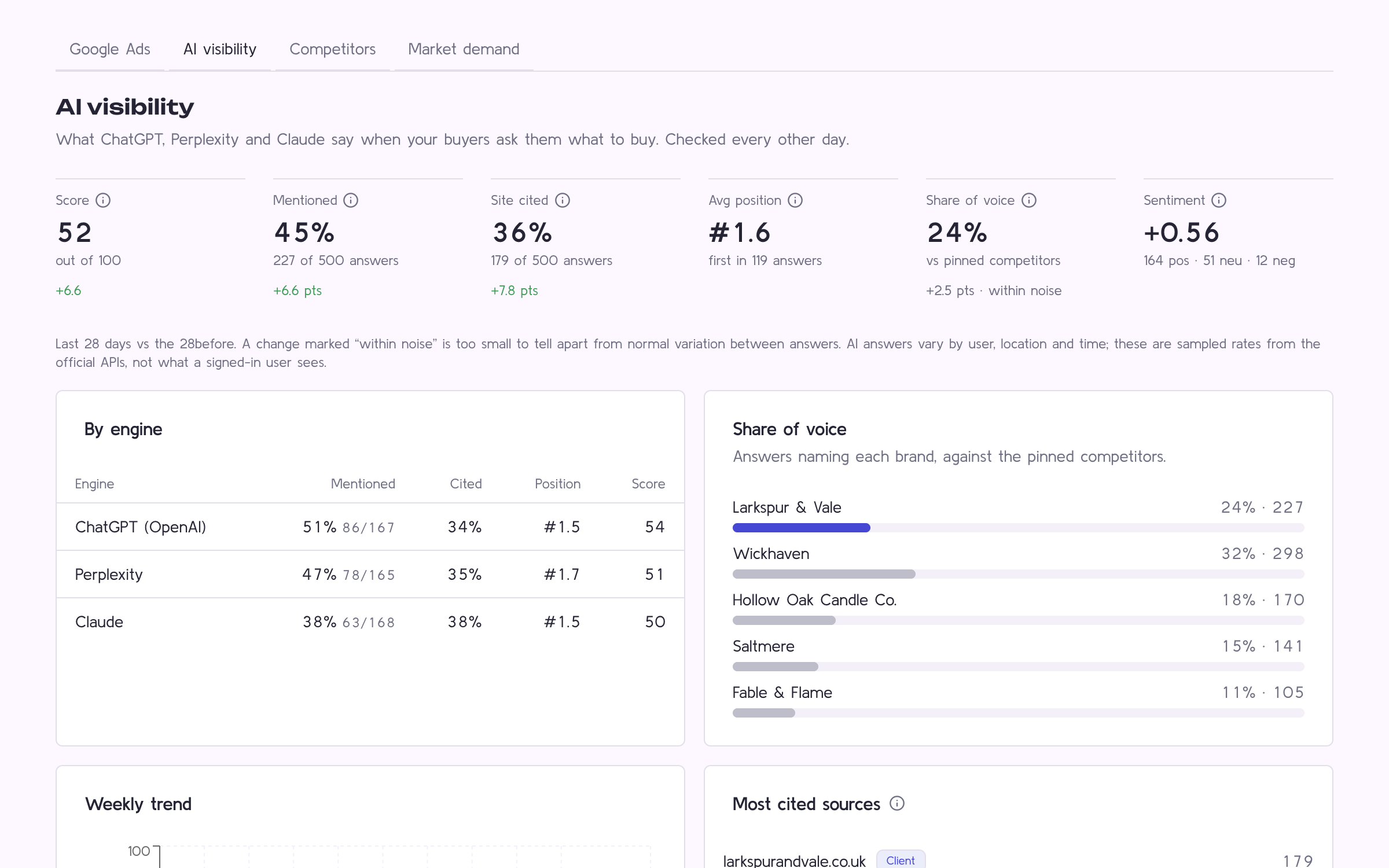Click the Hollow Oak Candle Co. bar
Screen dimensions: 1389x868
(x=1019, y=620)
